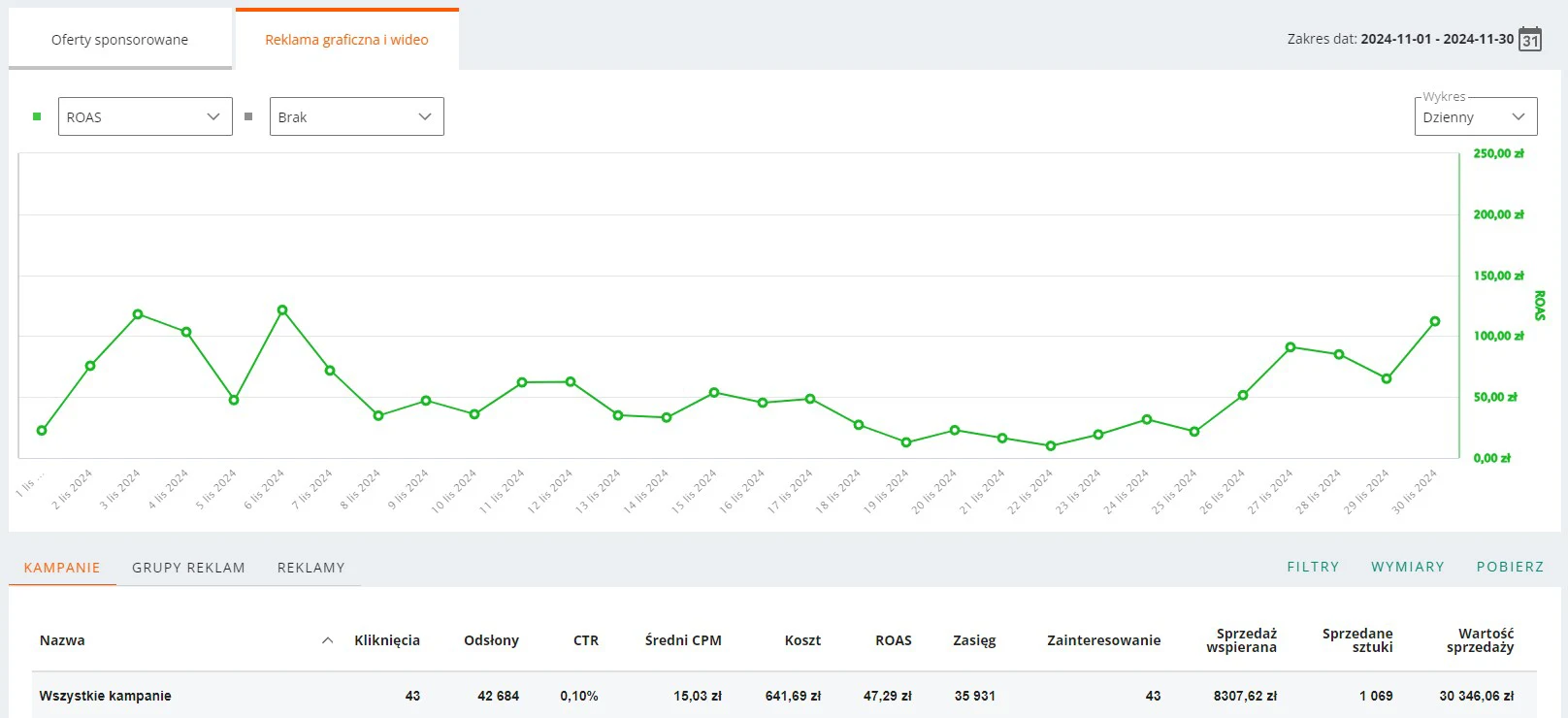Click the 6 lis 2024 chart data point
Viewport: 1568px width, 718px height.
[x=282, y=310]
